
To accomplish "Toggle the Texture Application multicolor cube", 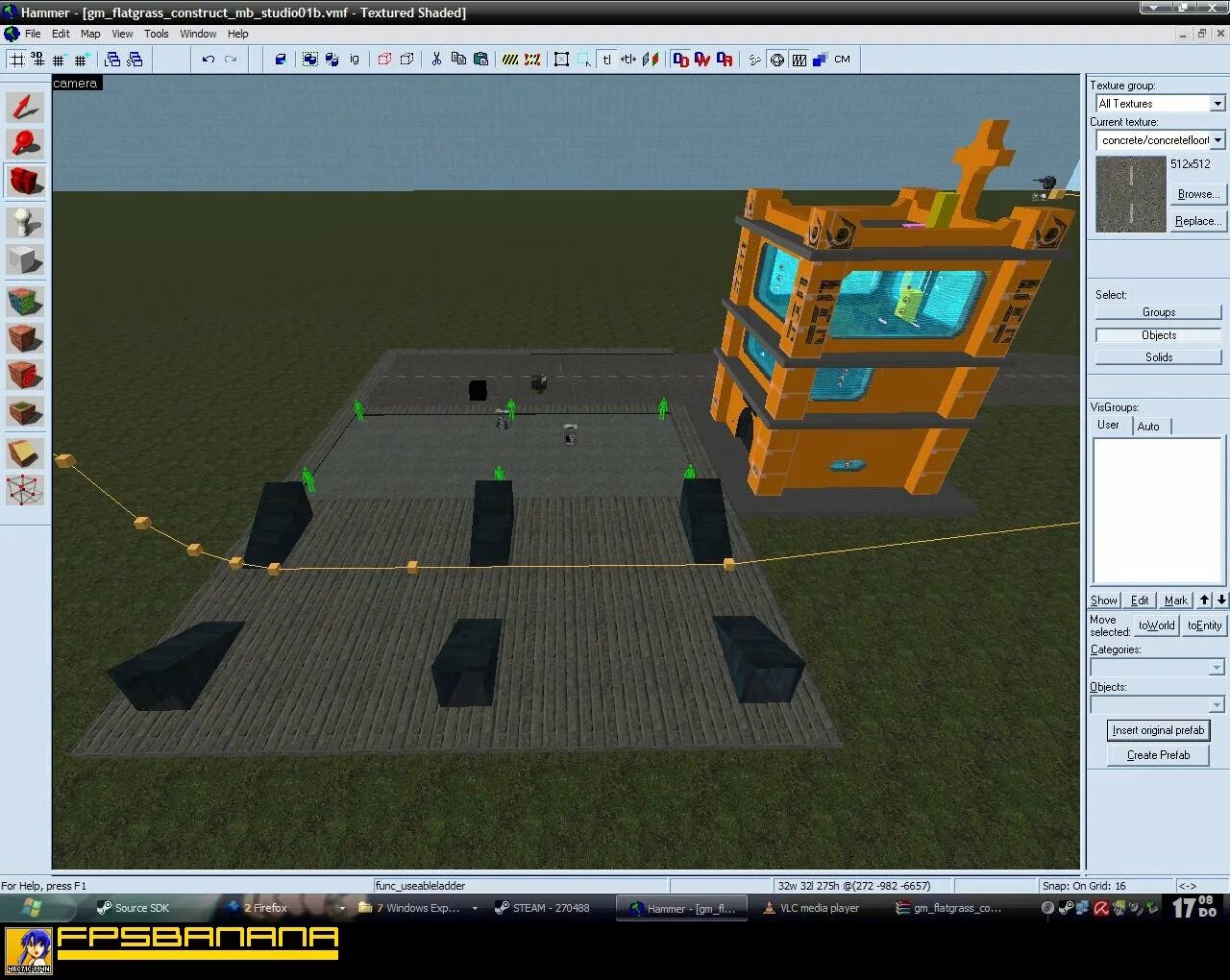I will click(25, 301).
